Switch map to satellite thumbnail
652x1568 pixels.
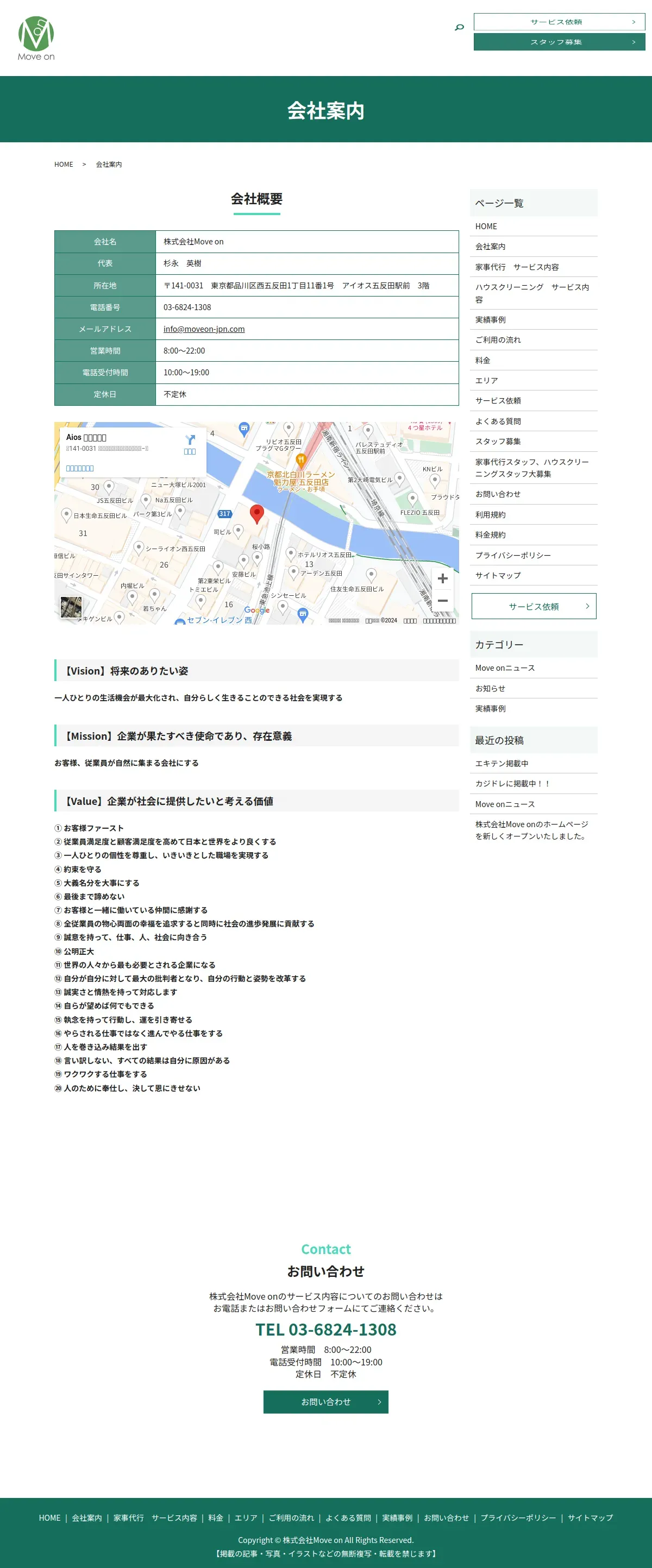[71, 607]
